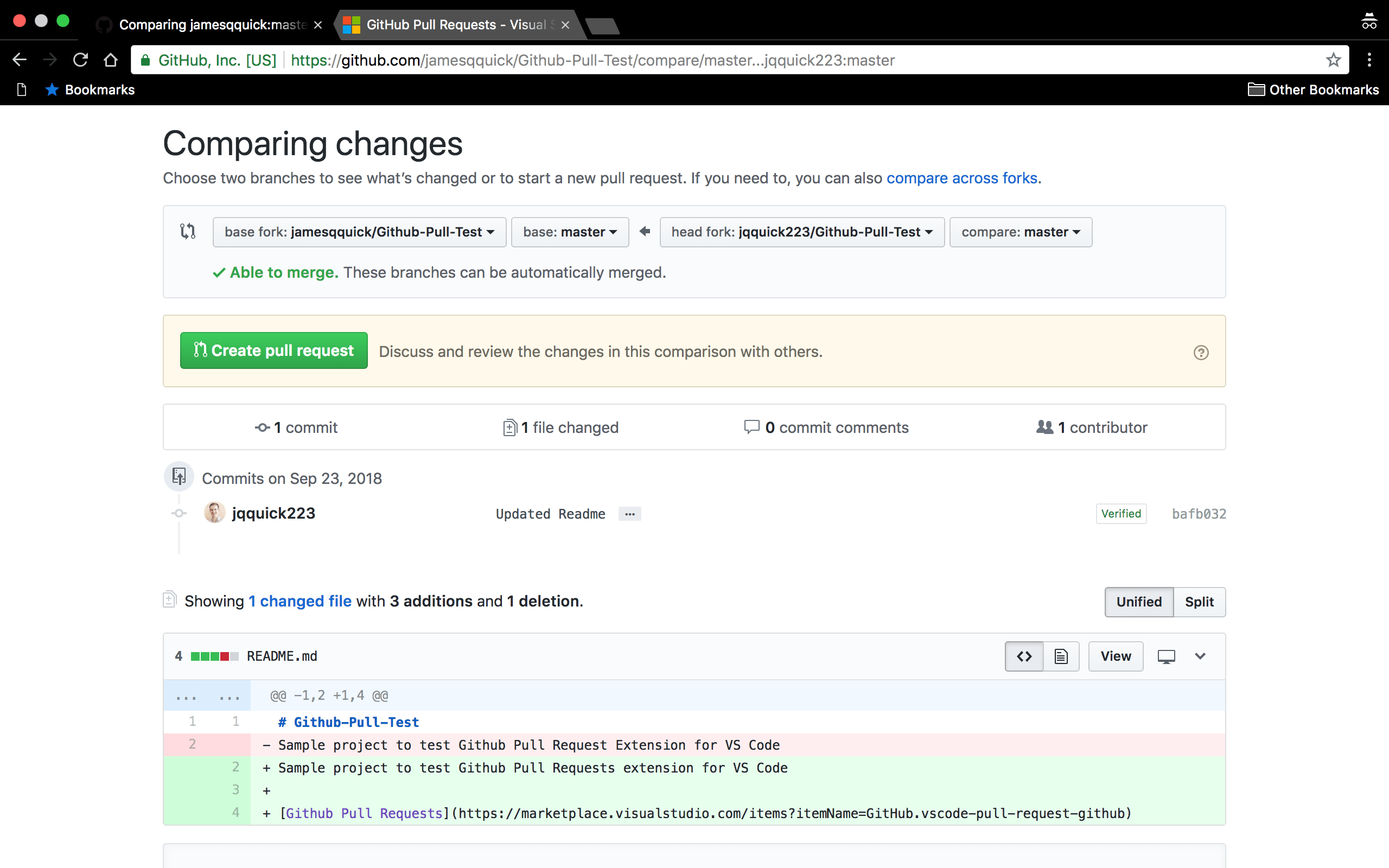
Task: Switch to Comparing jamesqquick tab
Action: tap(209, 25)
